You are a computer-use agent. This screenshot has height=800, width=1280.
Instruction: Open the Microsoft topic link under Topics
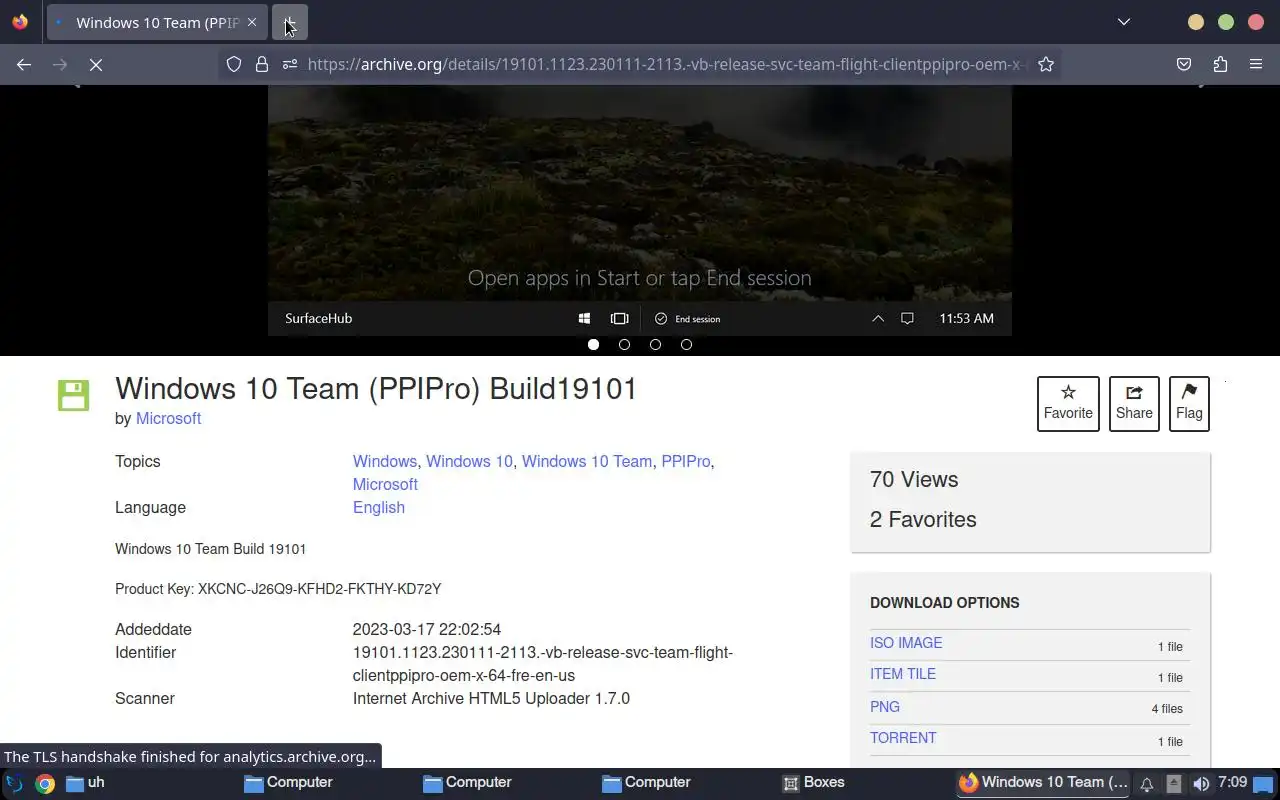coord(385,484)
